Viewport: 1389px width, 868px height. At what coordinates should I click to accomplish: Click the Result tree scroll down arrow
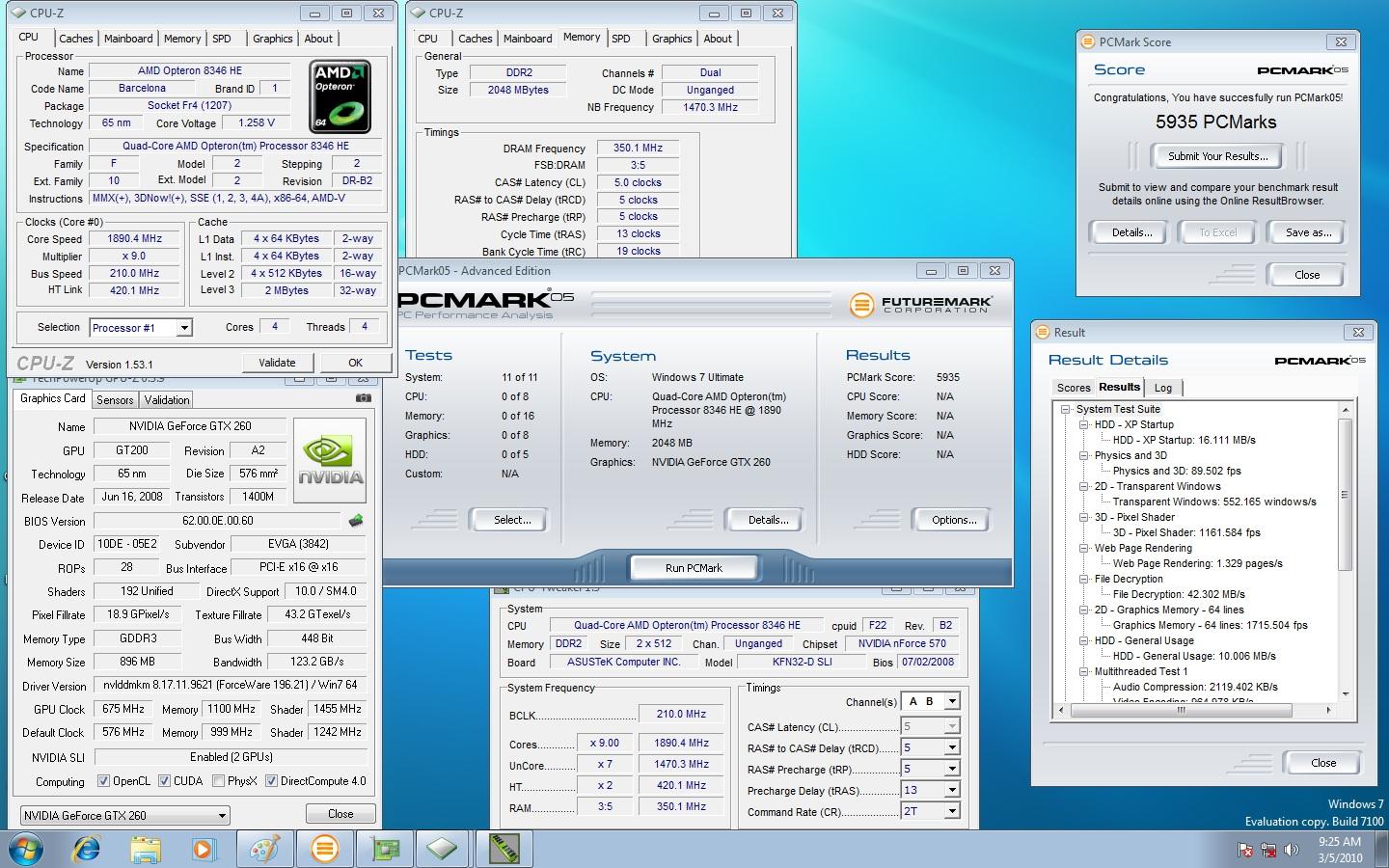pos(1346,693)
